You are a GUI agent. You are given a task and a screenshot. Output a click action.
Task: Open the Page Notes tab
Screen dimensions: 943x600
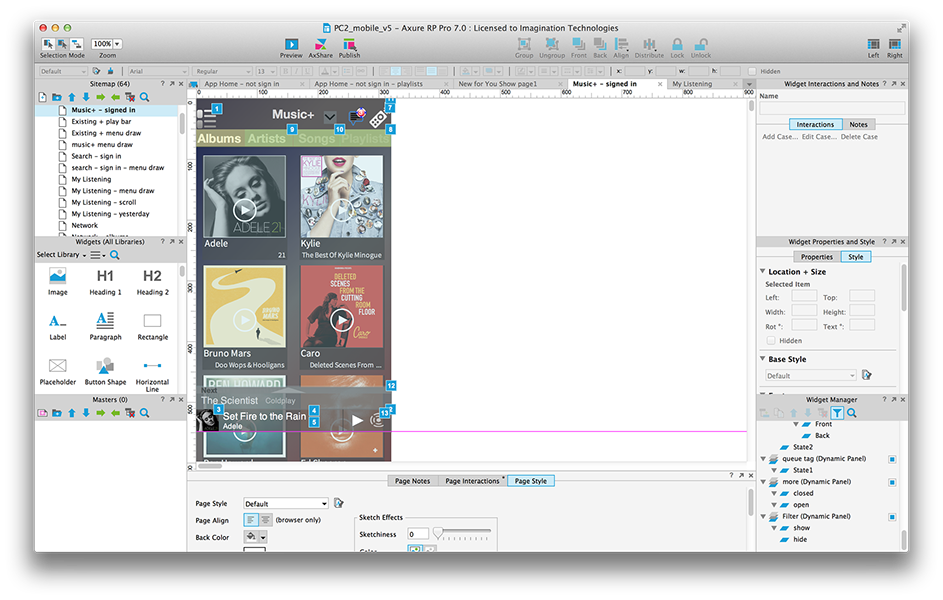tap(412, 481)
